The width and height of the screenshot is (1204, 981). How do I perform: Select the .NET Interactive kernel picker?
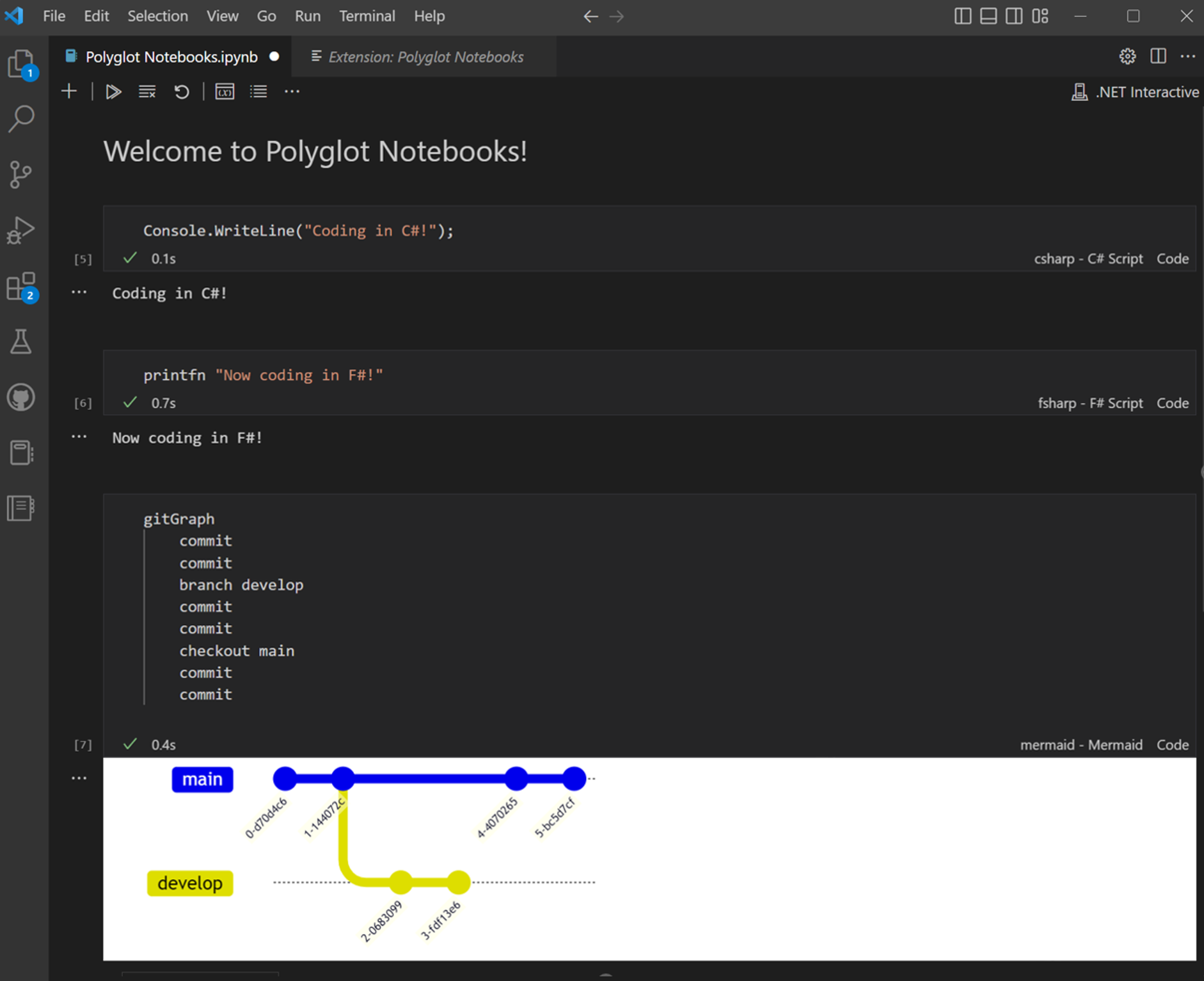[x=1136, y=91]
